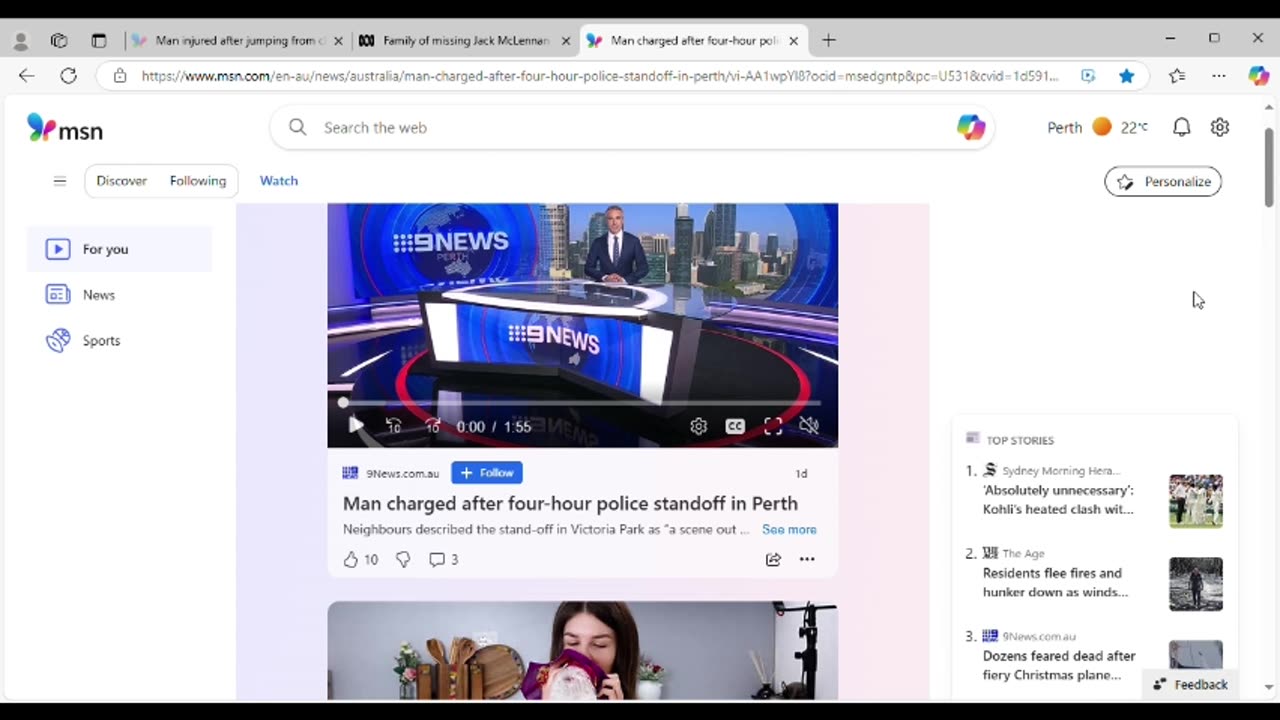1280x720 pixels.
Task: Open the tab actions menu
Action: 98,41
